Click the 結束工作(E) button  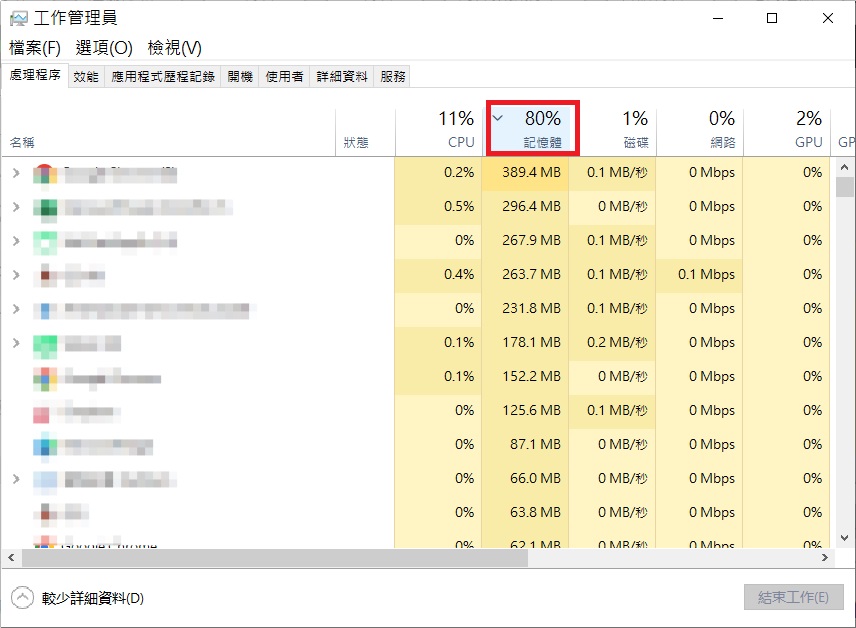coord(793,597)
